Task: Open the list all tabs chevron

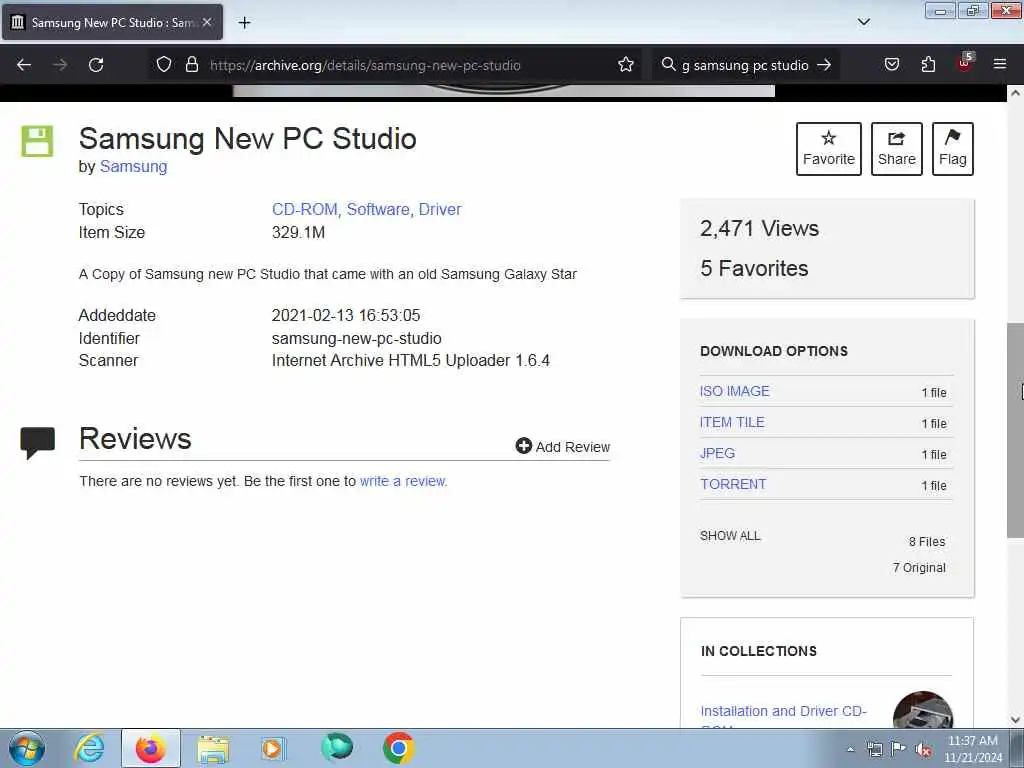Action: click(863, 22)
